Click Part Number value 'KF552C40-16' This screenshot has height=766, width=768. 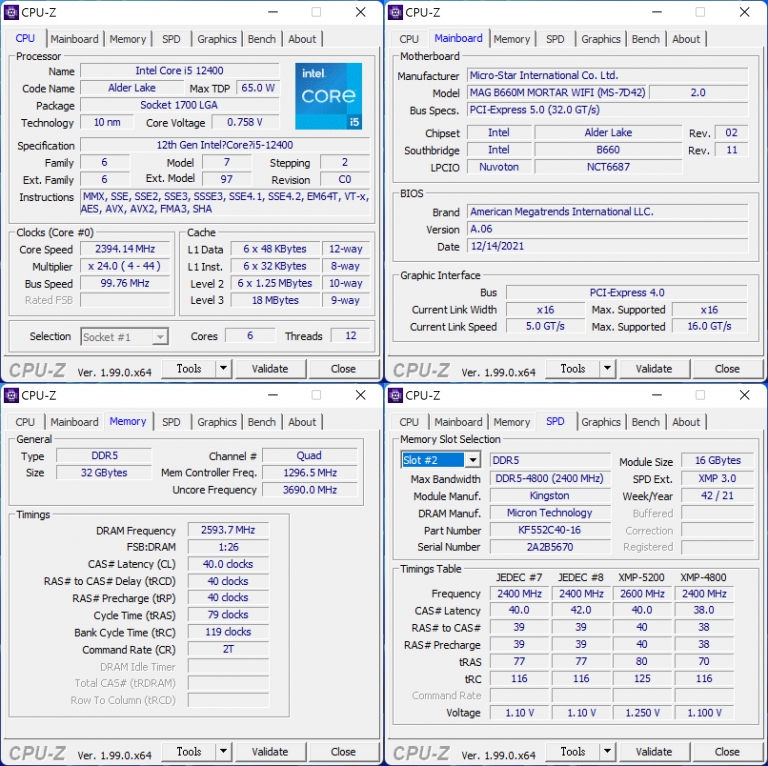pyautogui.click(x=550, y=530)
